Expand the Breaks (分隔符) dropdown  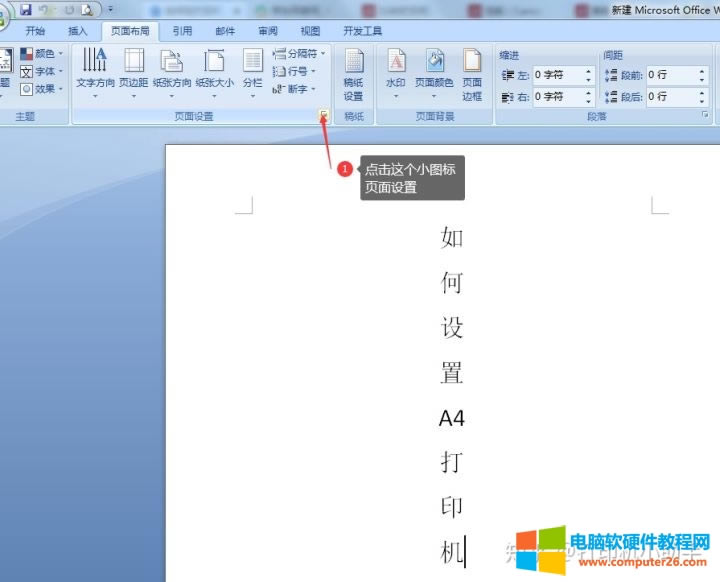(300, 54)
